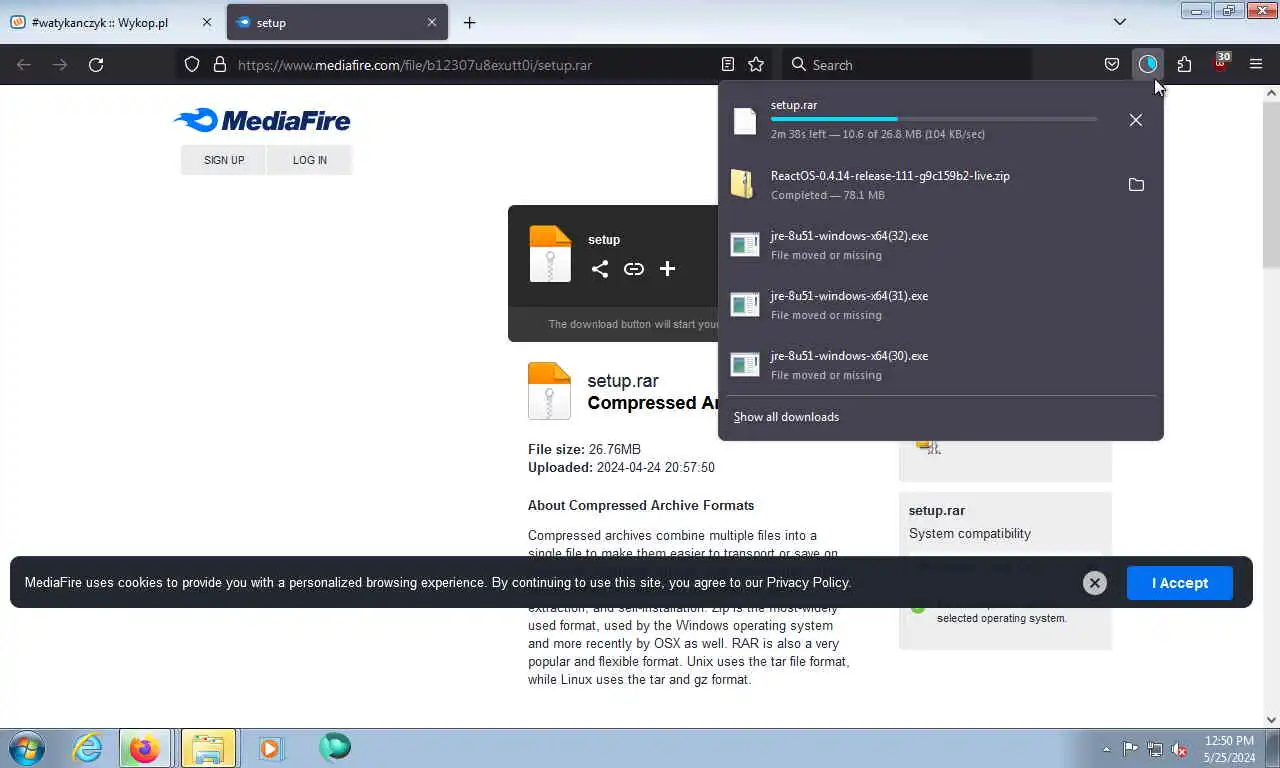The height and width of the screenshot is (768, 1280).
Task: Click setup.rar download progress bar
Action: (934, 119)
